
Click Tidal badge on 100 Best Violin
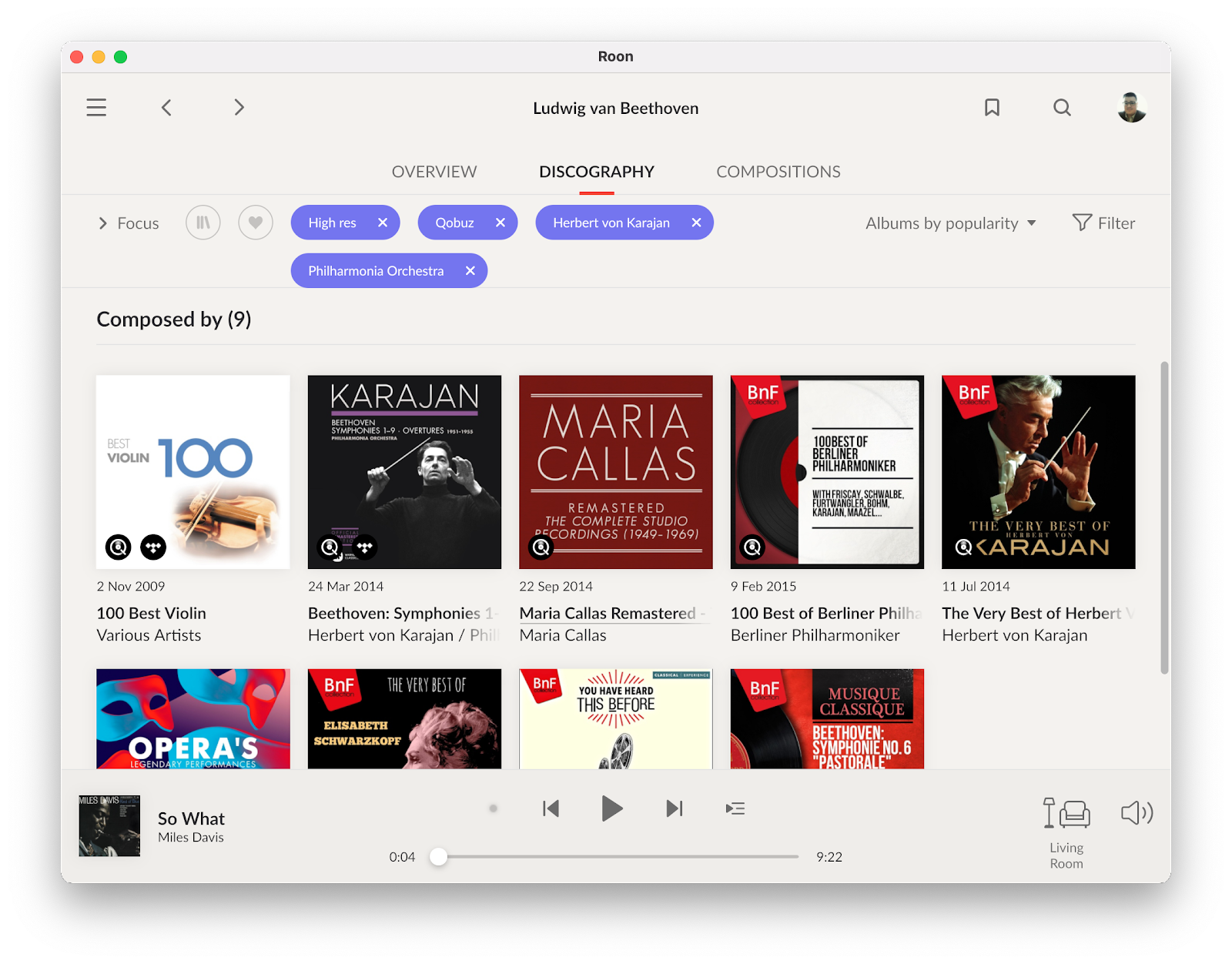pos(153,547)
